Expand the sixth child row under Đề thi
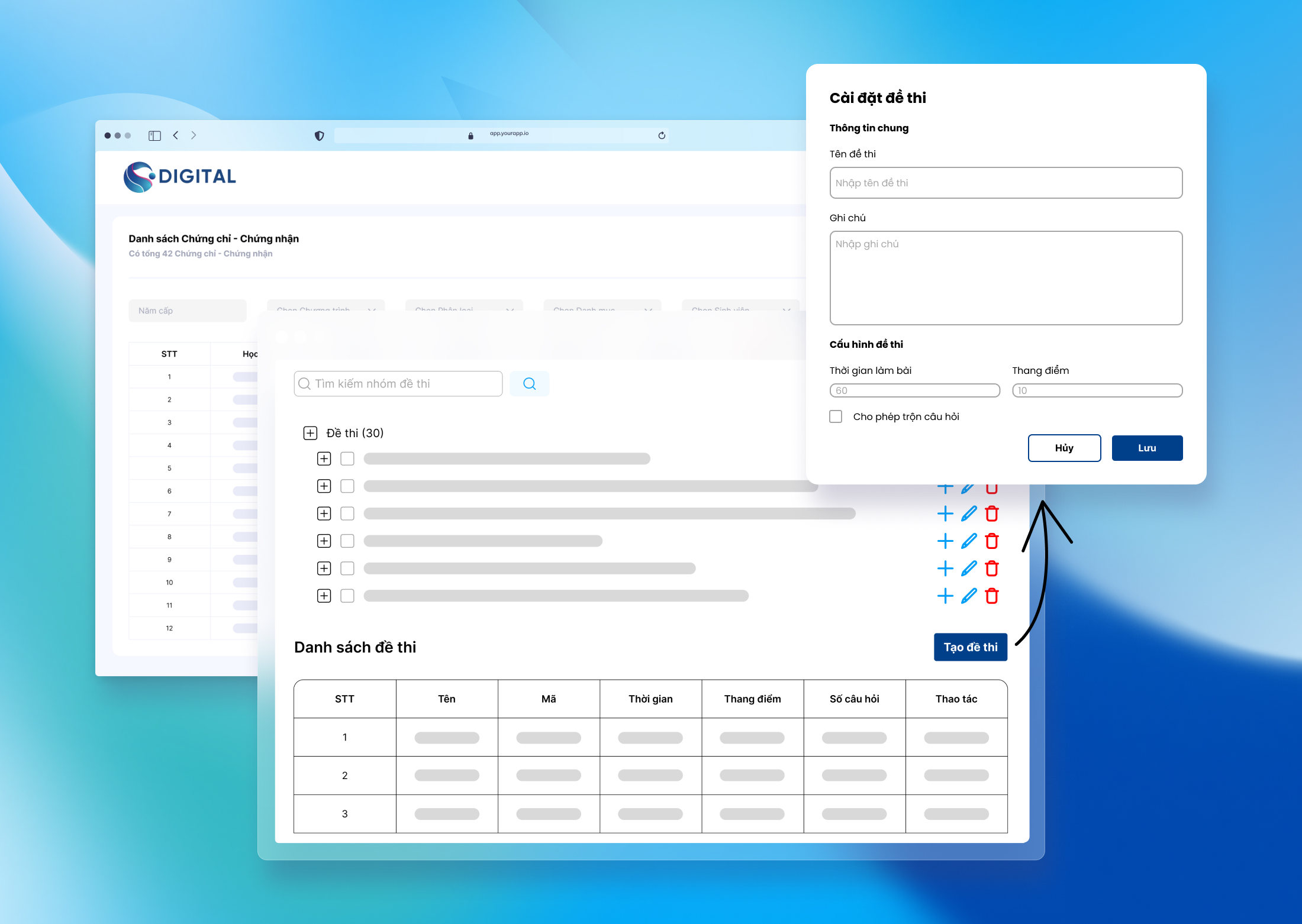Viewport: 1302px width, 924px height. coord(324,596)
